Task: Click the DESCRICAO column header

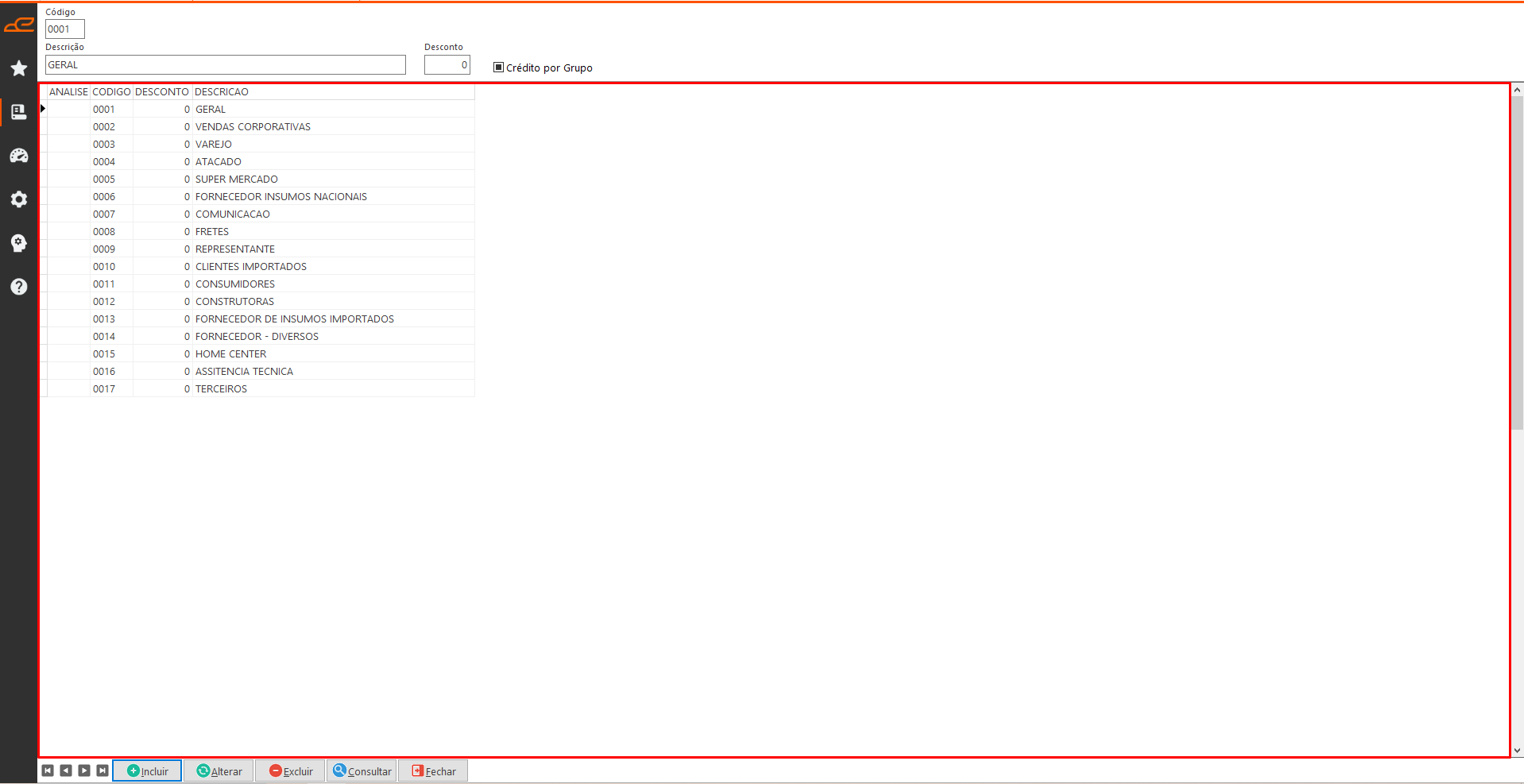Action: point(222,92)
